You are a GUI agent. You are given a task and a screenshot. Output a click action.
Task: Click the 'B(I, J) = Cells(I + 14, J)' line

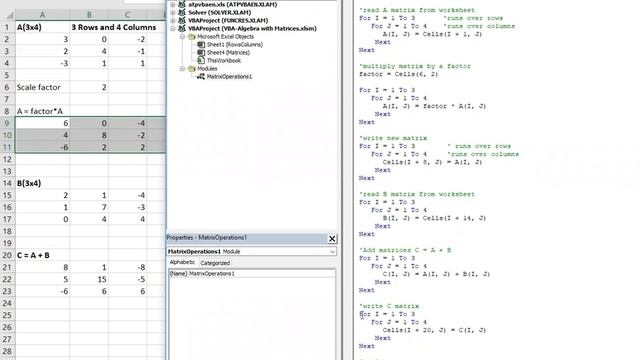pyautogui.click(x=434, y=218)
